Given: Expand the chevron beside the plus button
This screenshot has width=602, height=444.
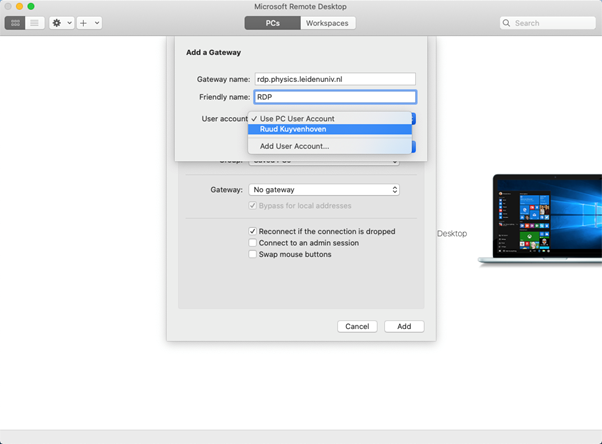Looking at the screenshot, I should (x=97, y=22).
